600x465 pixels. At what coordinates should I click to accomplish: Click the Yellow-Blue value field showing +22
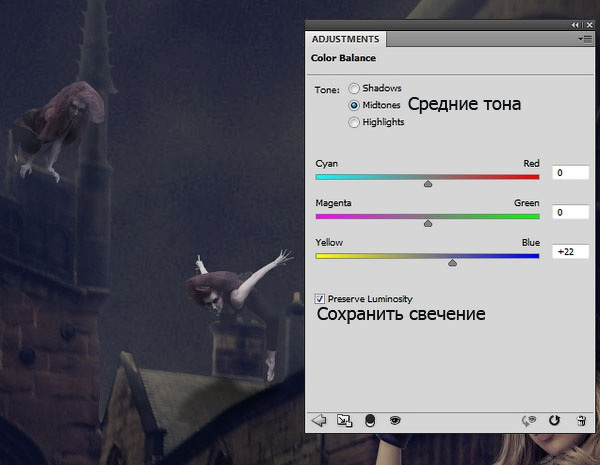tap(570, 251)
